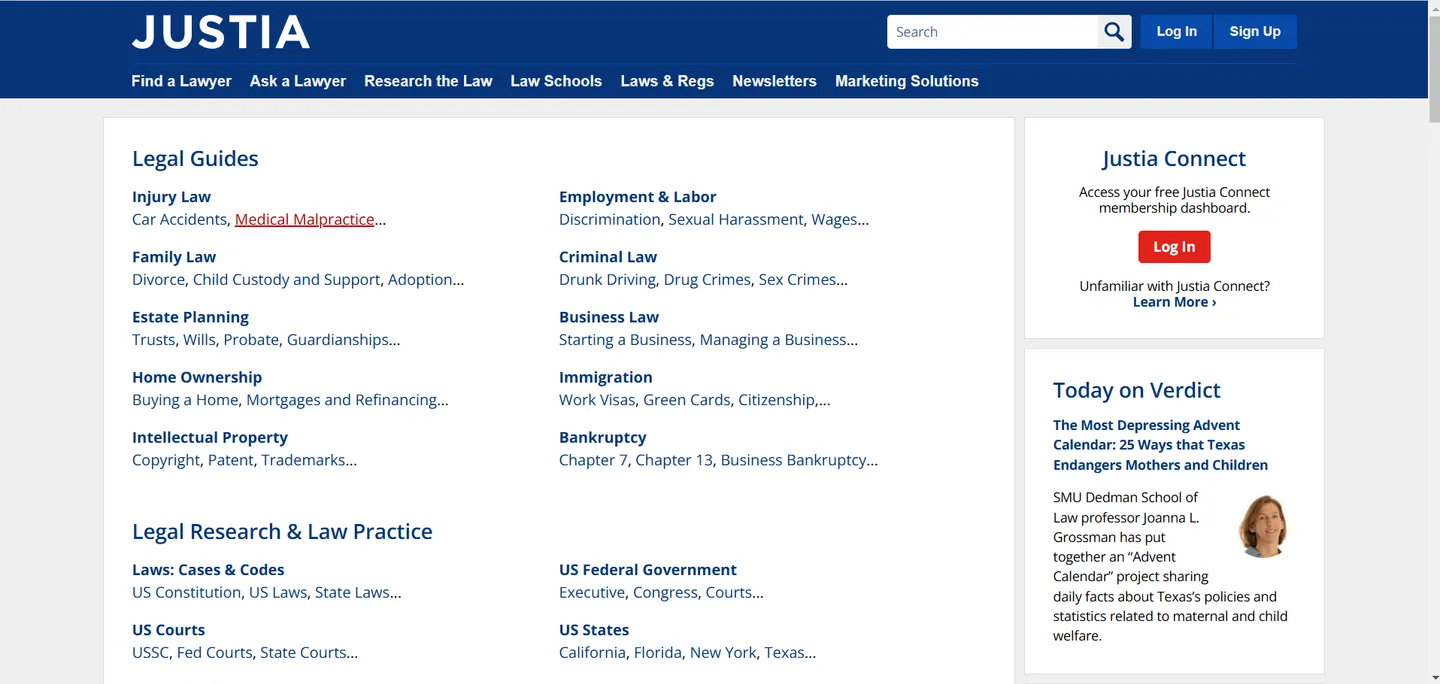This screenshot has height=684, width=1440.
Task: Open the Laws & Regs menu
Action: click(667, 81)
